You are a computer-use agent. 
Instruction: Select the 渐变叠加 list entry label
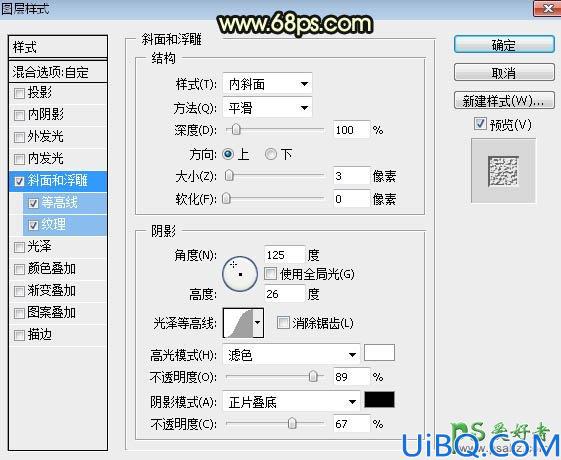(x=52, y=291)
